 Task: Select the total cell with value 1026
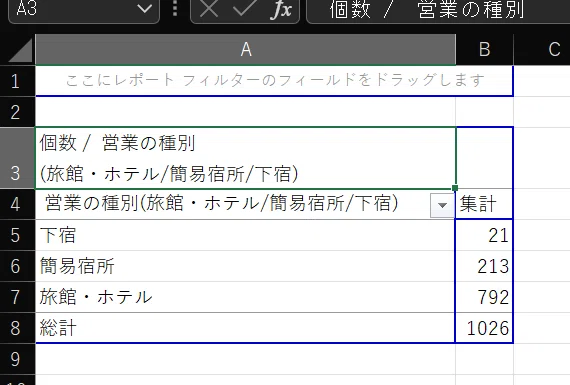tap(484, 328)
